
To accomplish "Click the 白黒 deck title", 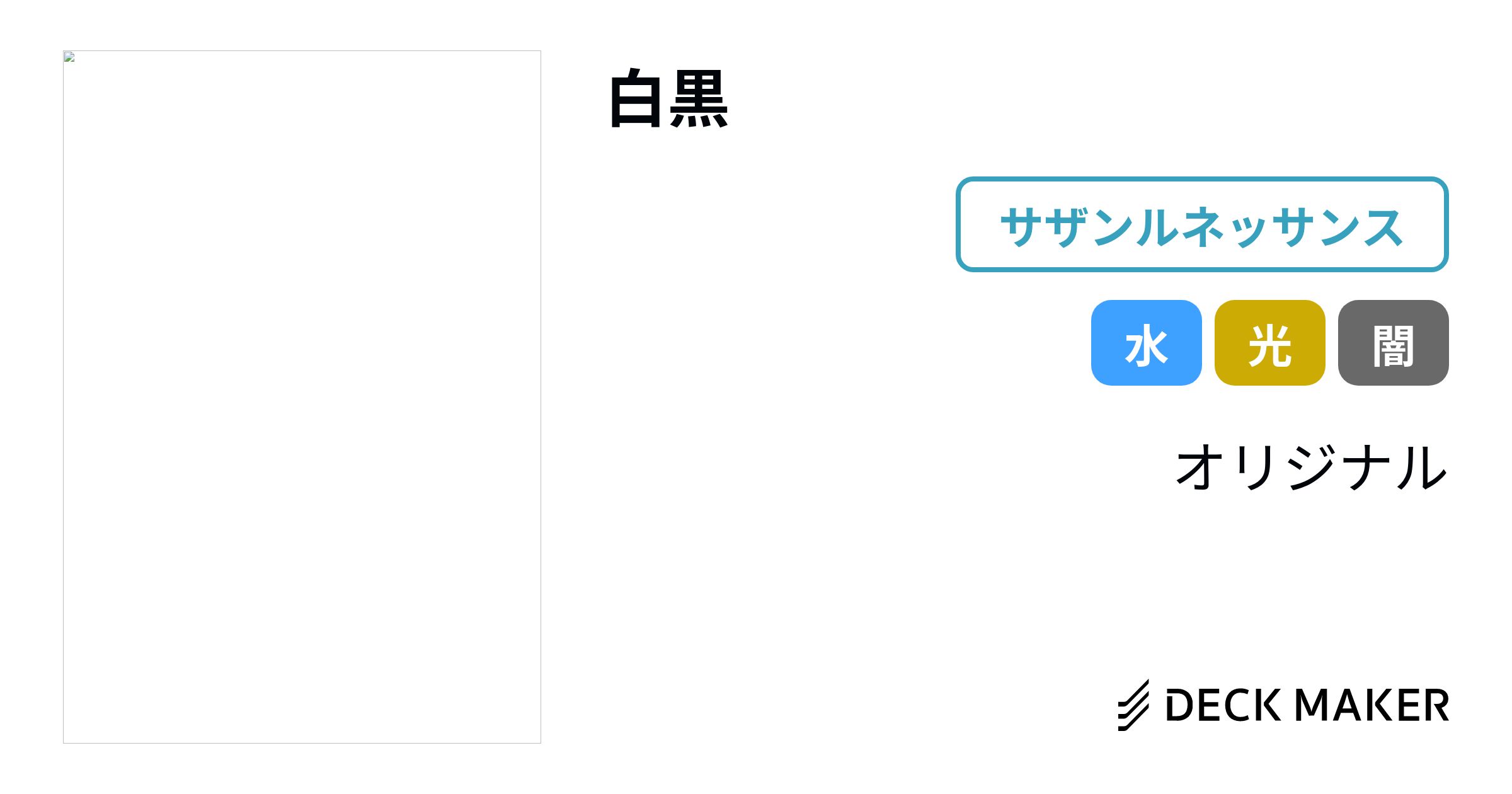I will 669,99.
